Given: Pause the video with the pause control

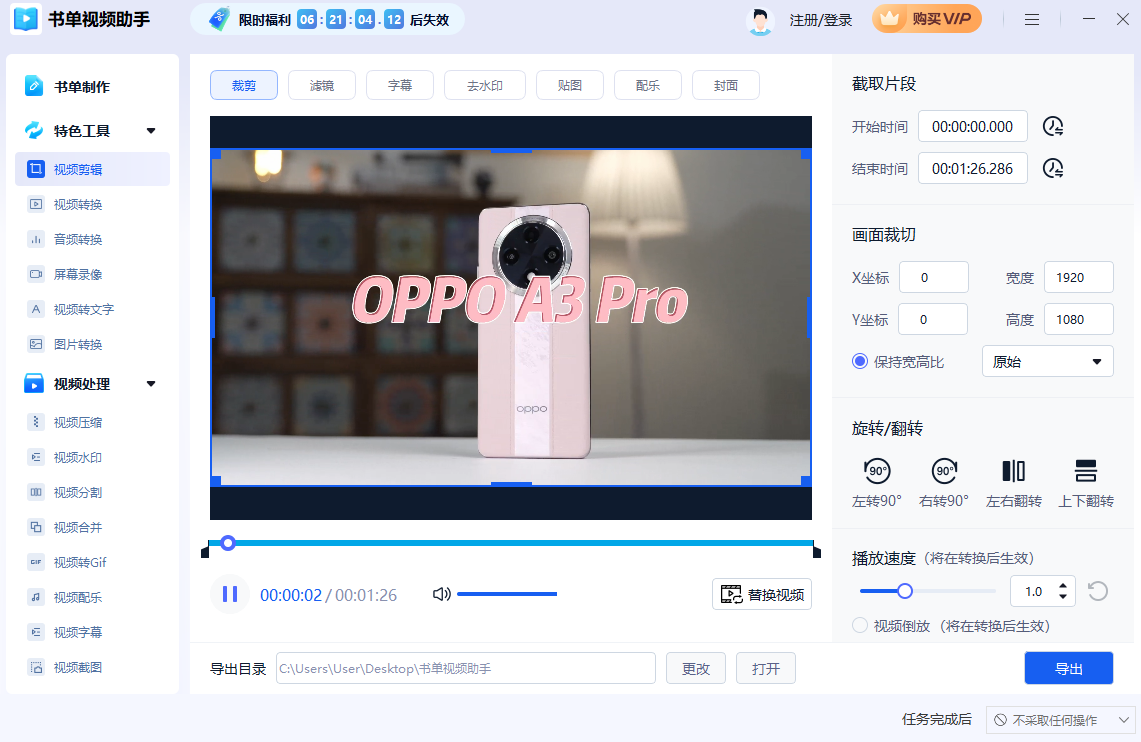Looking at the screenshot, I should [x=229, y=594].
